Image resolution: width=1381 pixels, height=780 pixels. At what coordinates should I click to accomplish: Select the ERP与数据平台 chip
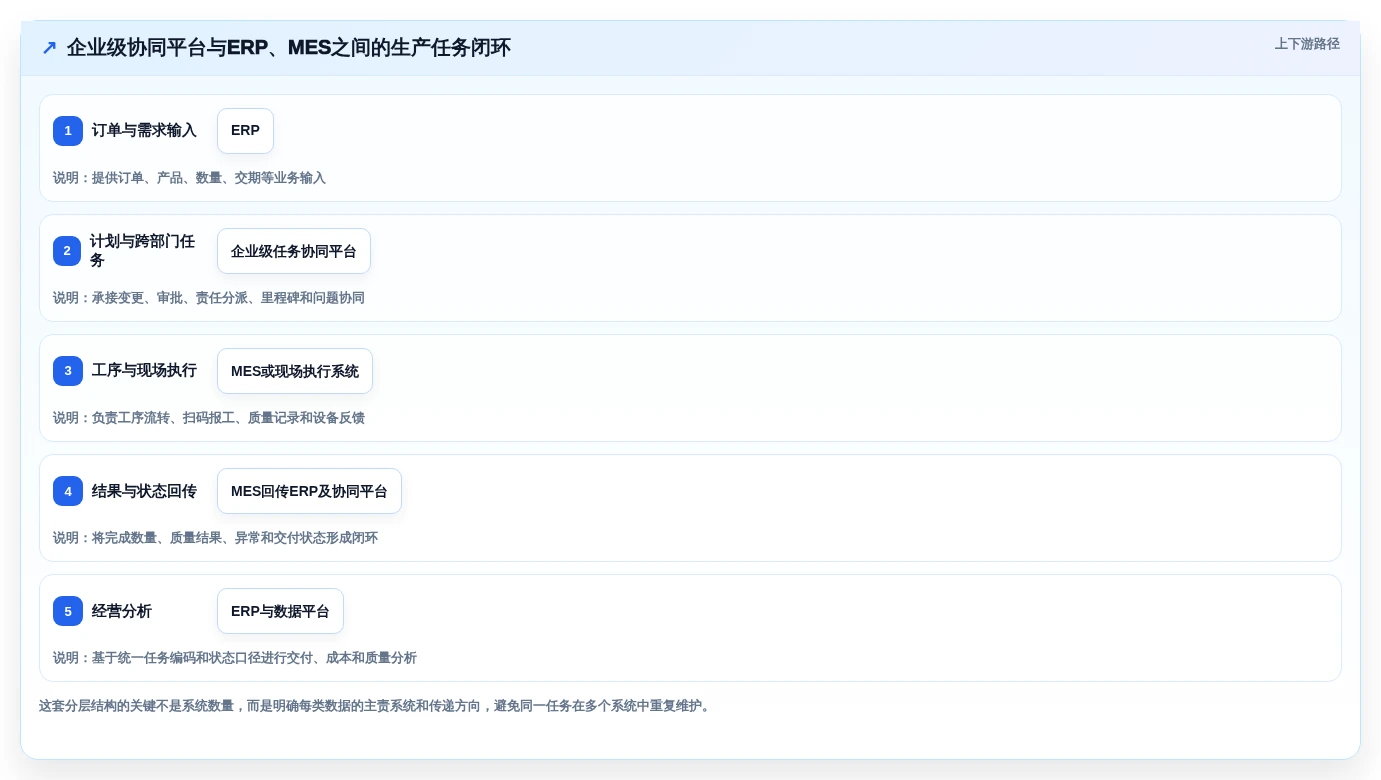point(280,611)
